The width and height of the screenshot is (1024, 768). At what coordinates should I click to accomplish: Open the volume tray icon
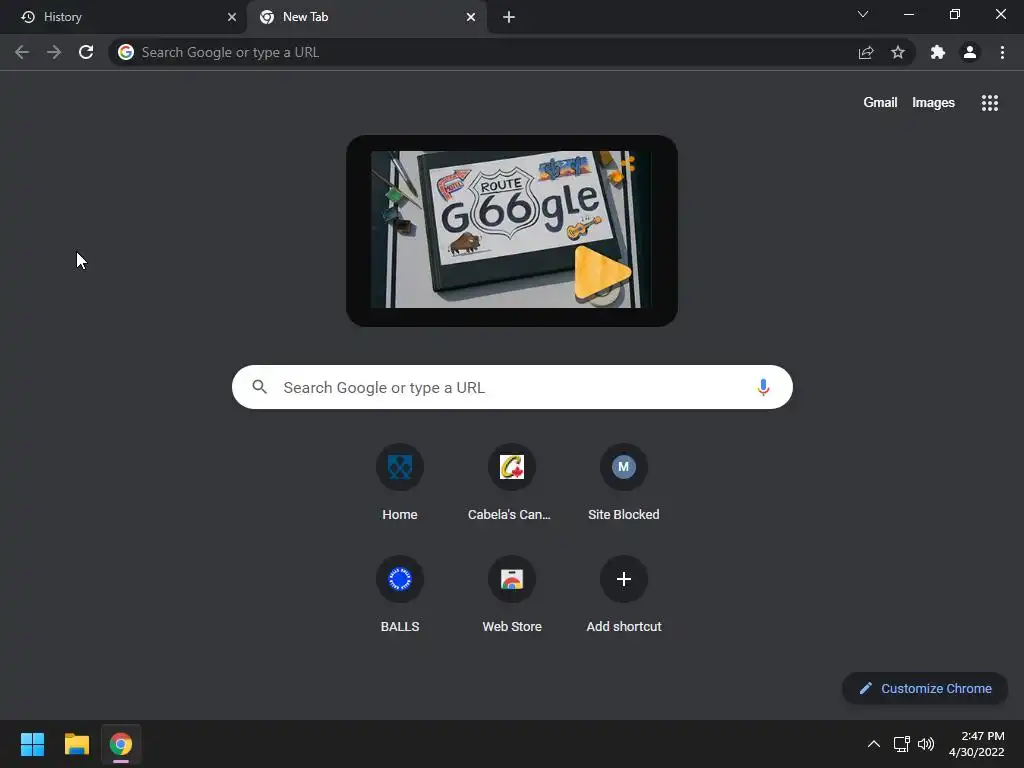(926, 744)
